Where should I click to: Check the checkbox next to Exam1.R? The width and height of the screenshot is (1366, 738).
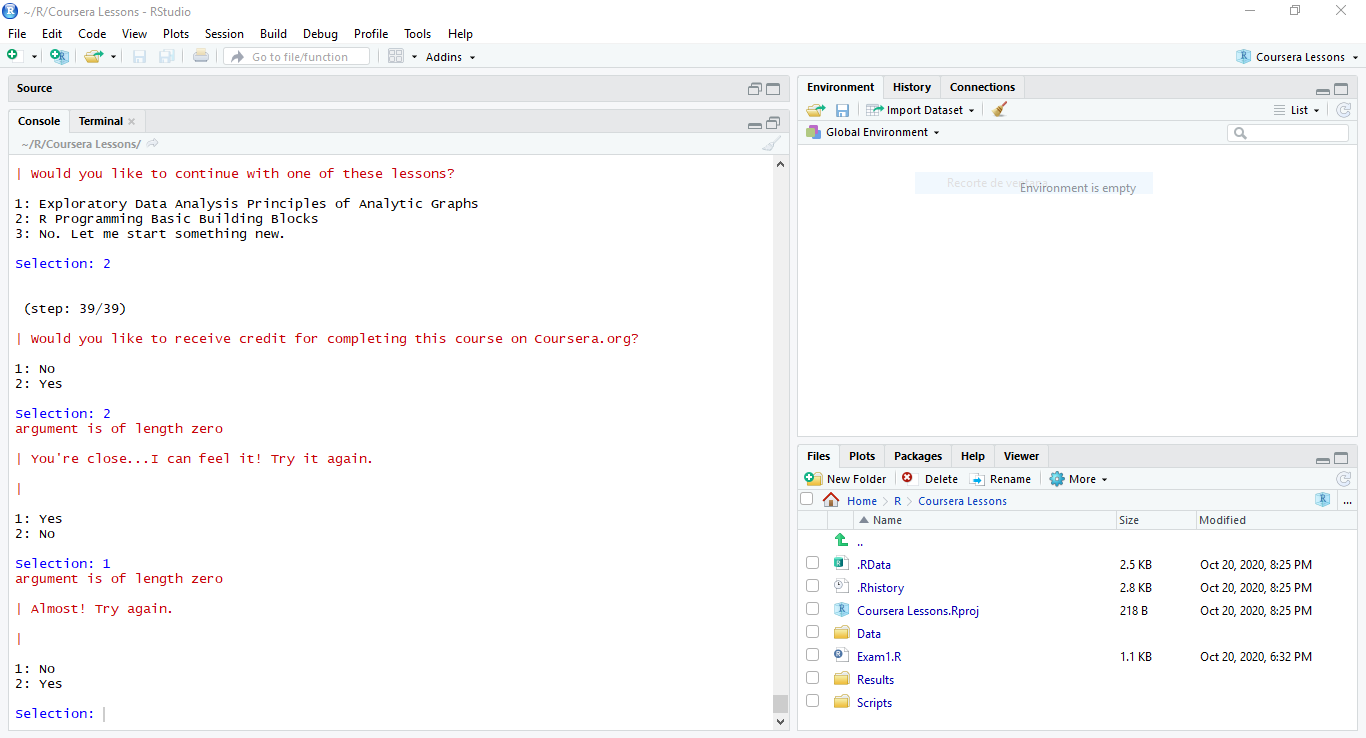[x=812, y=654]
